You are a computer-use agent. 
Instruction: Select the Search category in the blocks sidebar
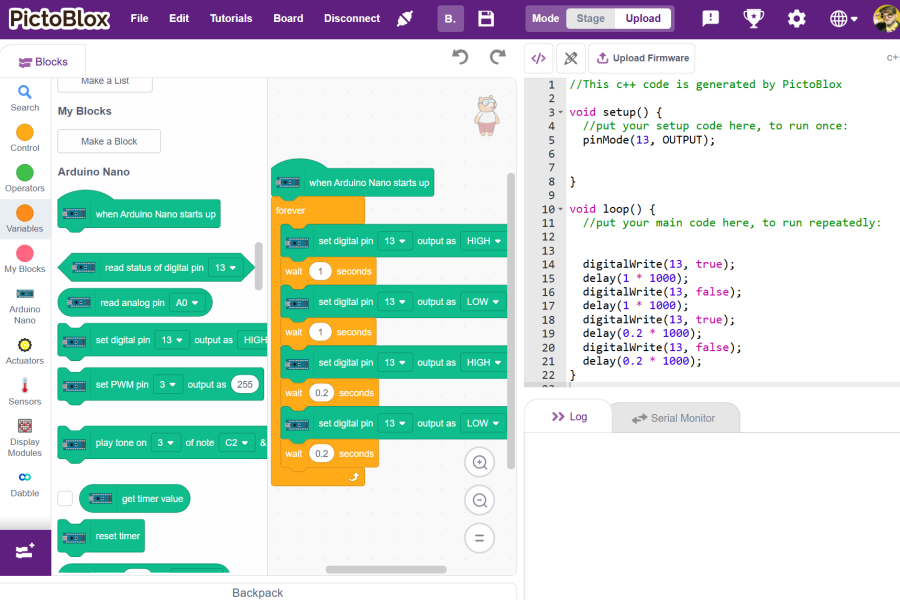tap(24, 95)
